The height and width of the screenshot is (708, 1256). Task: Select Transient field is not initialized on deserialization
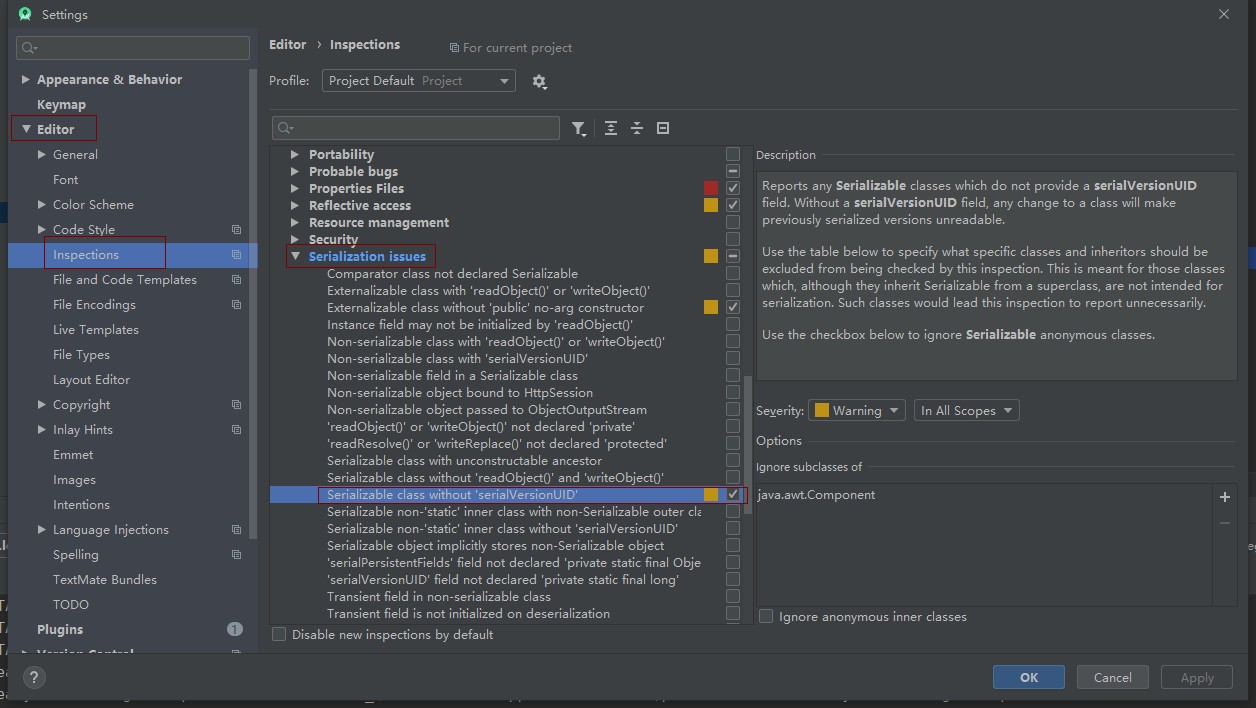(468, 614)
